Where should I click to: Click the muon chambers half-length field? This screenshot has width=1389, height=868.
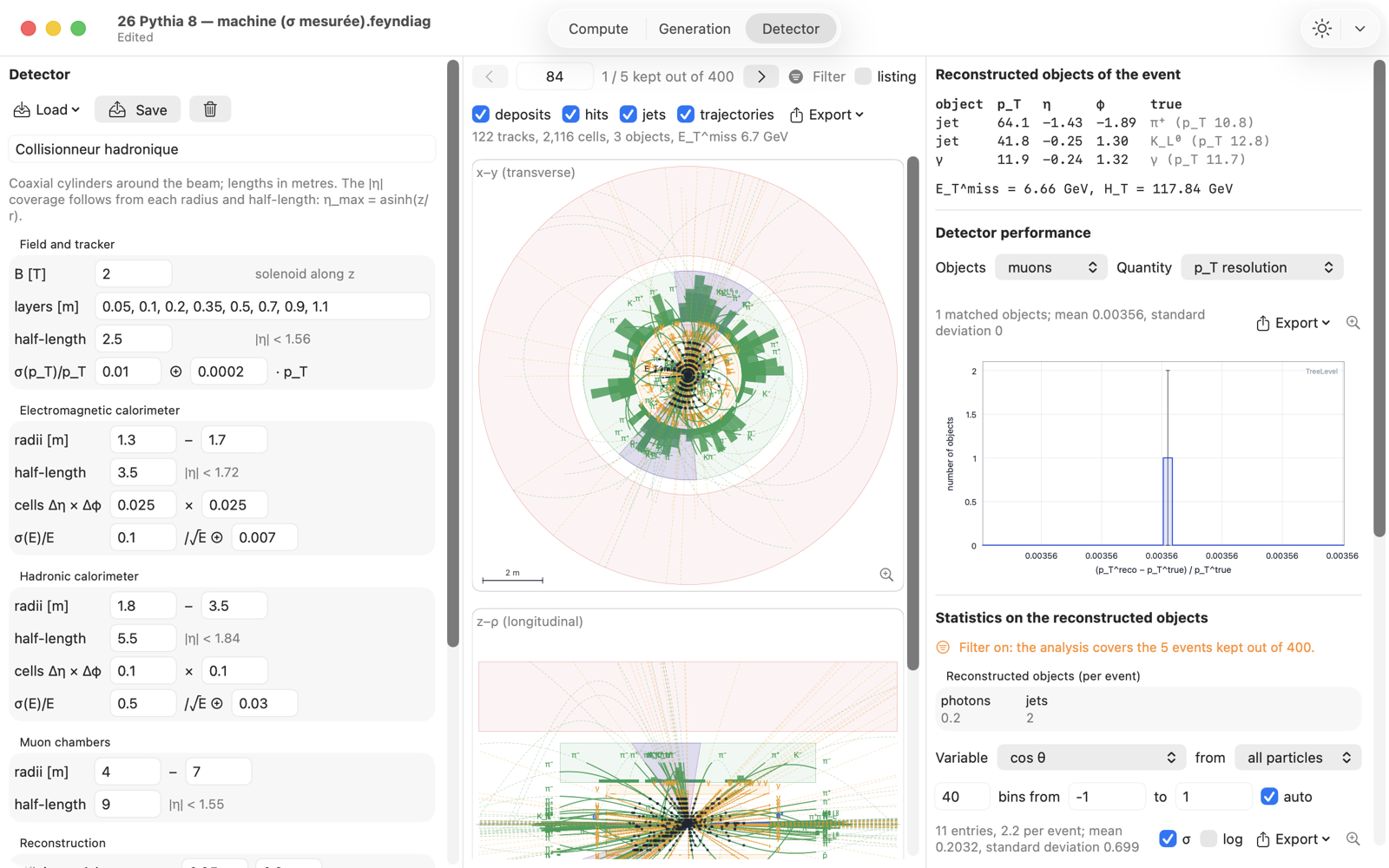tap(127, 805)
